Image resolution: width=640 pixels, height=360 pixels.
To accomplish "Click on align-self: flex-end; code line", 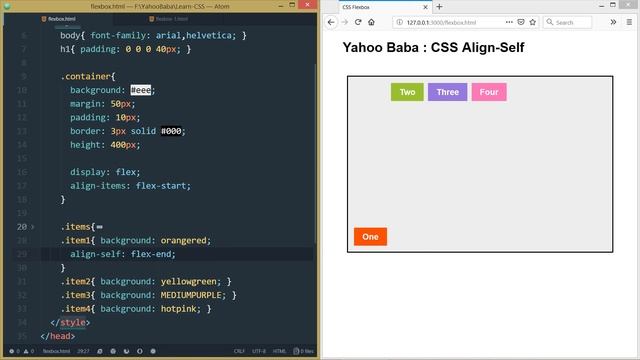I will pos(122,254).
